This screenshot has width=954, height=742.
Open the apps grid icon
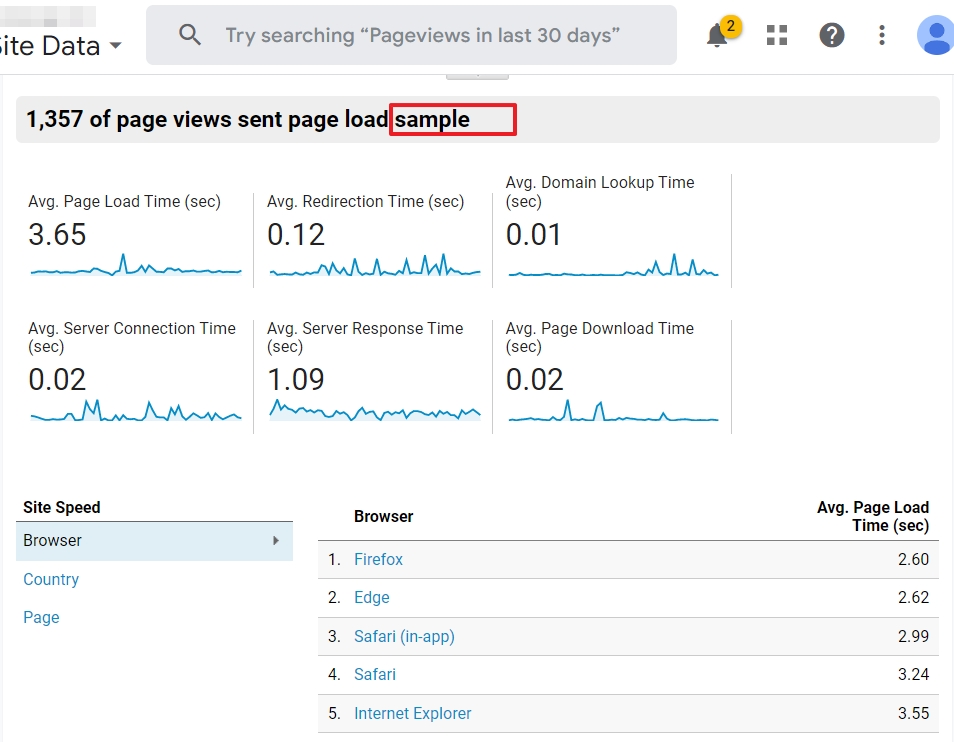tap(776, 35)
